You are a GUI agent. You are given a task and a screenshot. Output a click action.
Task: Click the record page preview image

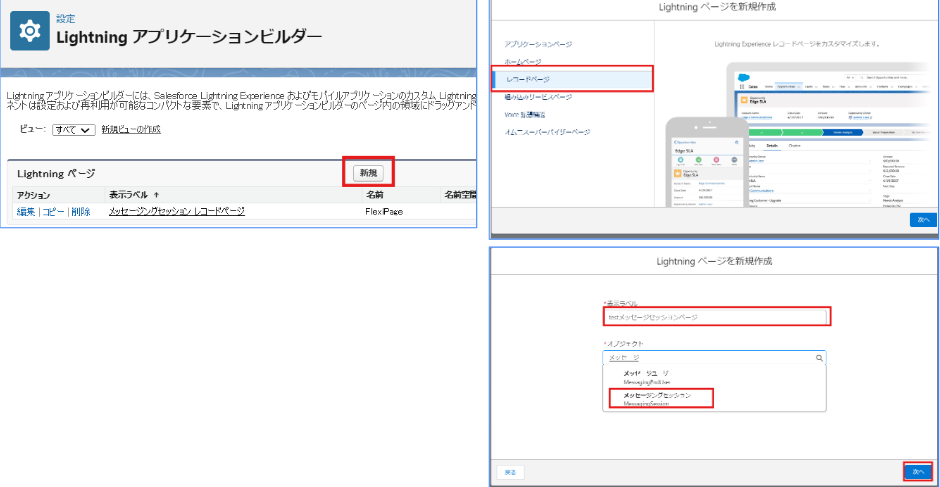(x=797, y=133)
